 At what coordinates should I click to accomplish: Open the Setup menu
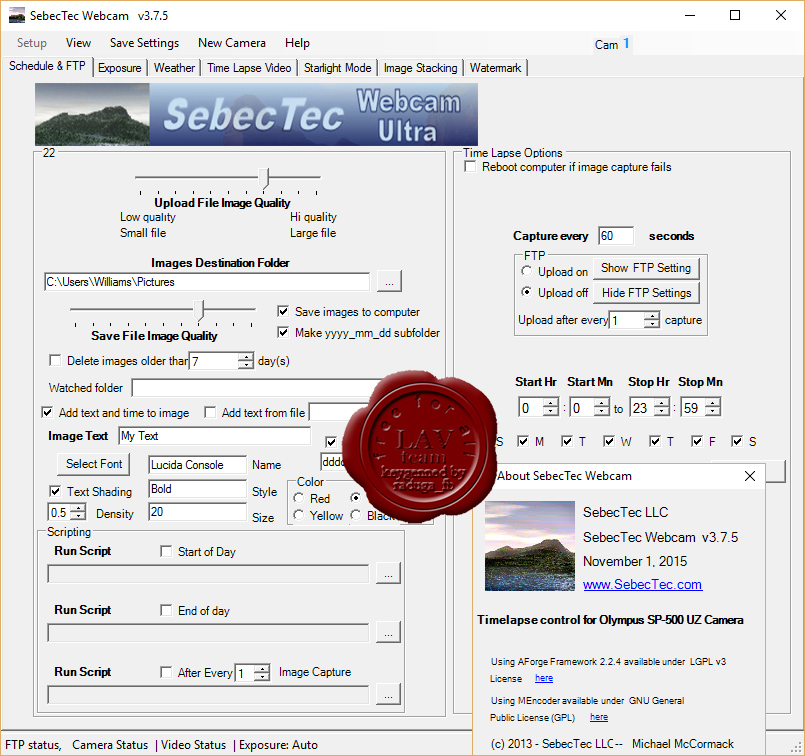click(32, 43)
